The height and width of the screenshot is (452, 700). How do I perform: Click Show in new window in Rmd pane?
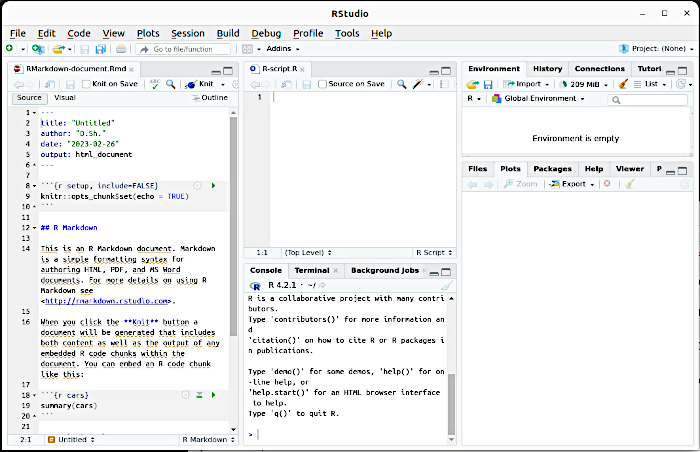[x=50, y=84]
